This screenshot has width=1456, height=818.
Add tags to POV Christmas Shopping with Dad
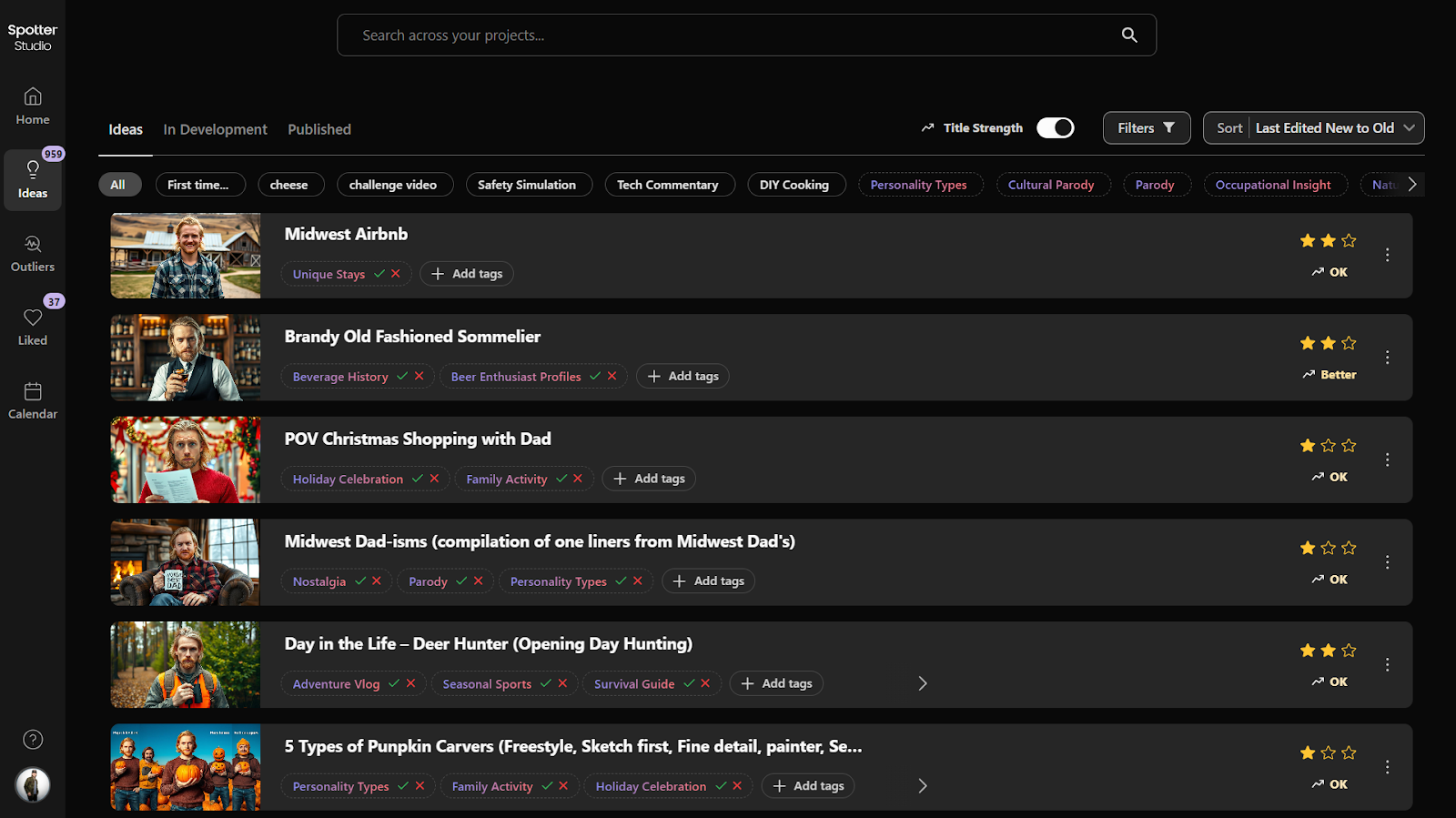(649, 479)
